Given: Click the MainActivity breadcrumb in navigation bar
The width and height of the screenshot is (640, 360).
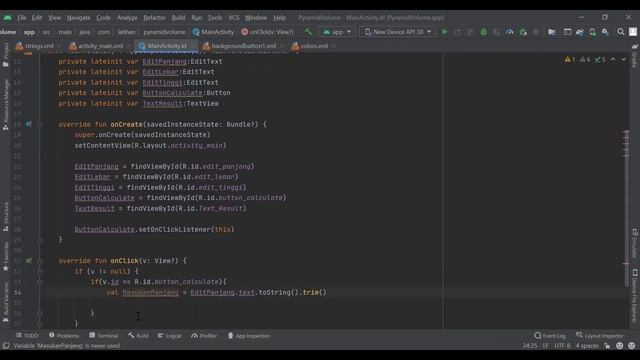Looking at the screenshot, I should click(x=213, y=32).
